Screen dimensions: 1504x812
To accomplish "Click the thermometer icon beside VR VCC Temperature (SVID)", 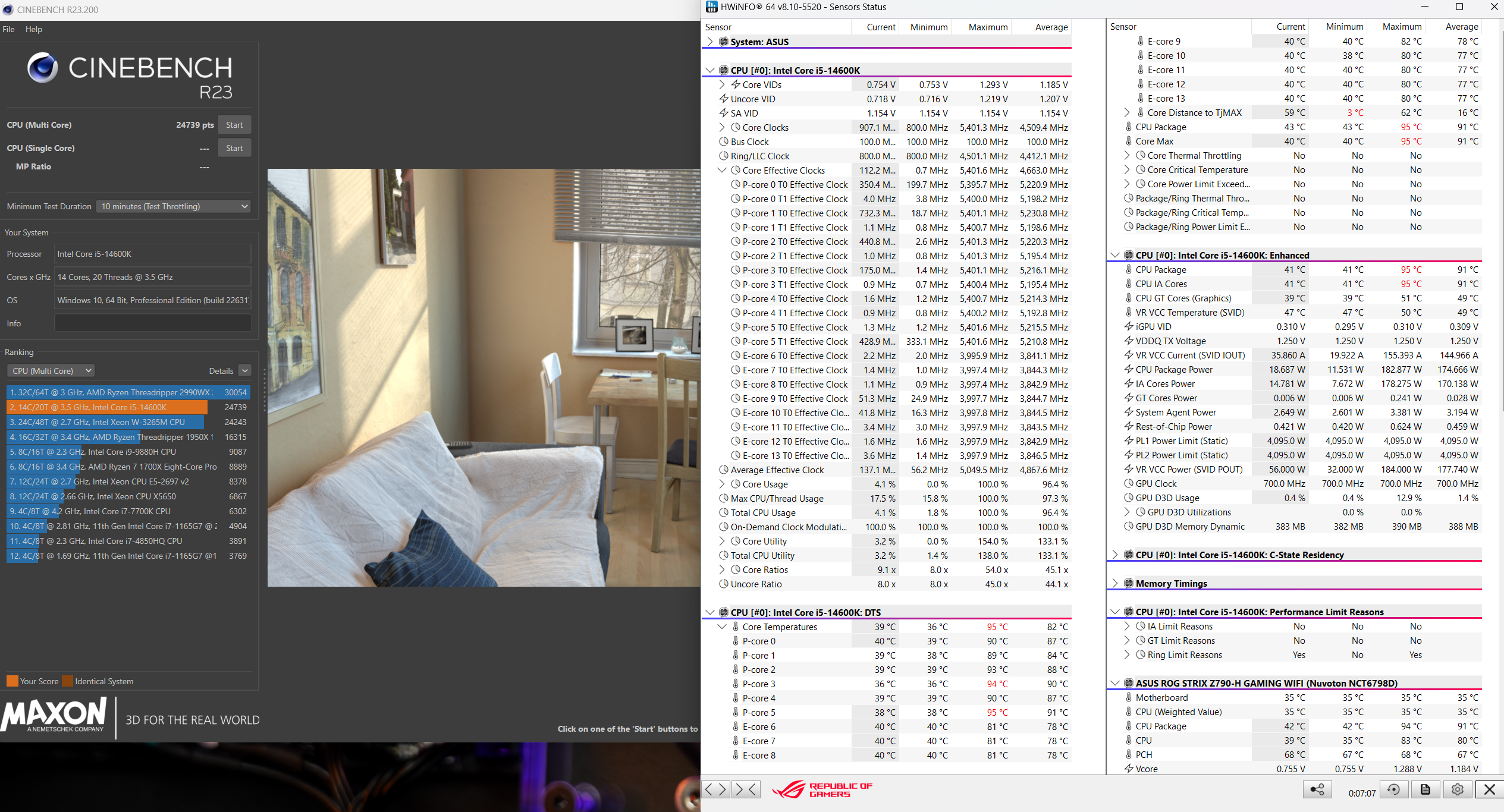I will (x=1129, y=312).
